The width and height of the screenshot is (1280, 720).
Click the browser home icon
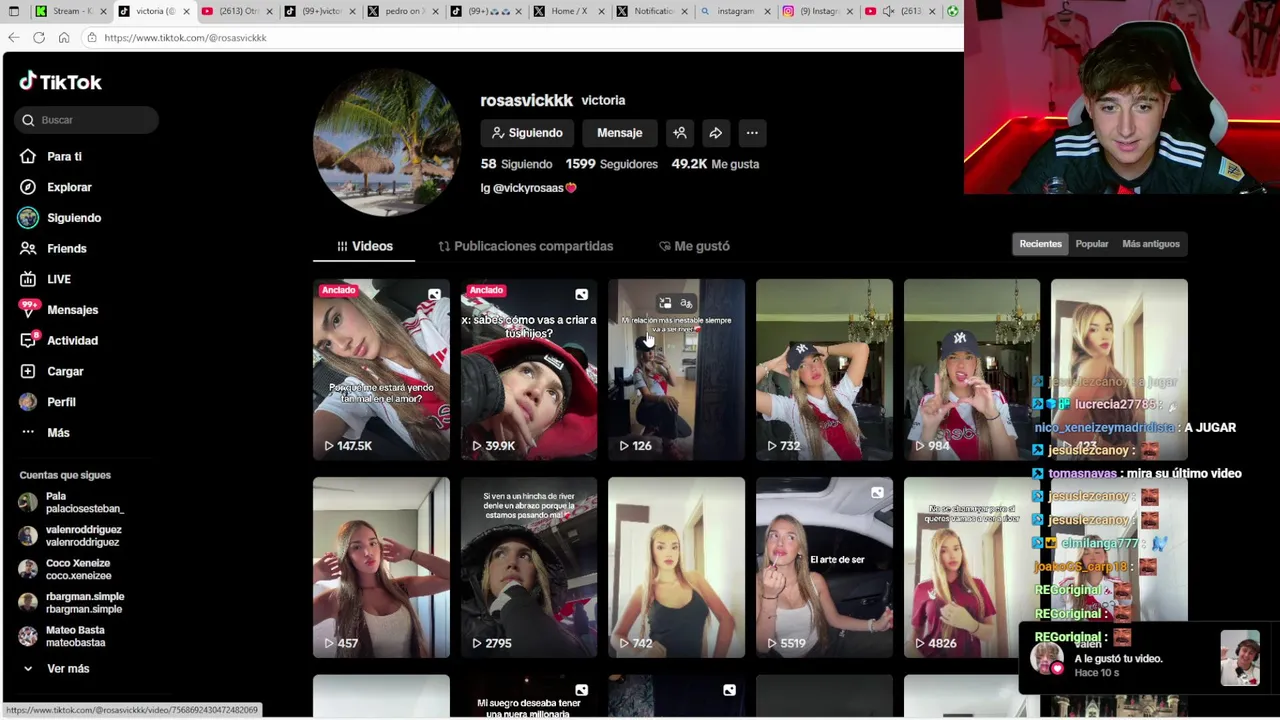coord(64,38)
